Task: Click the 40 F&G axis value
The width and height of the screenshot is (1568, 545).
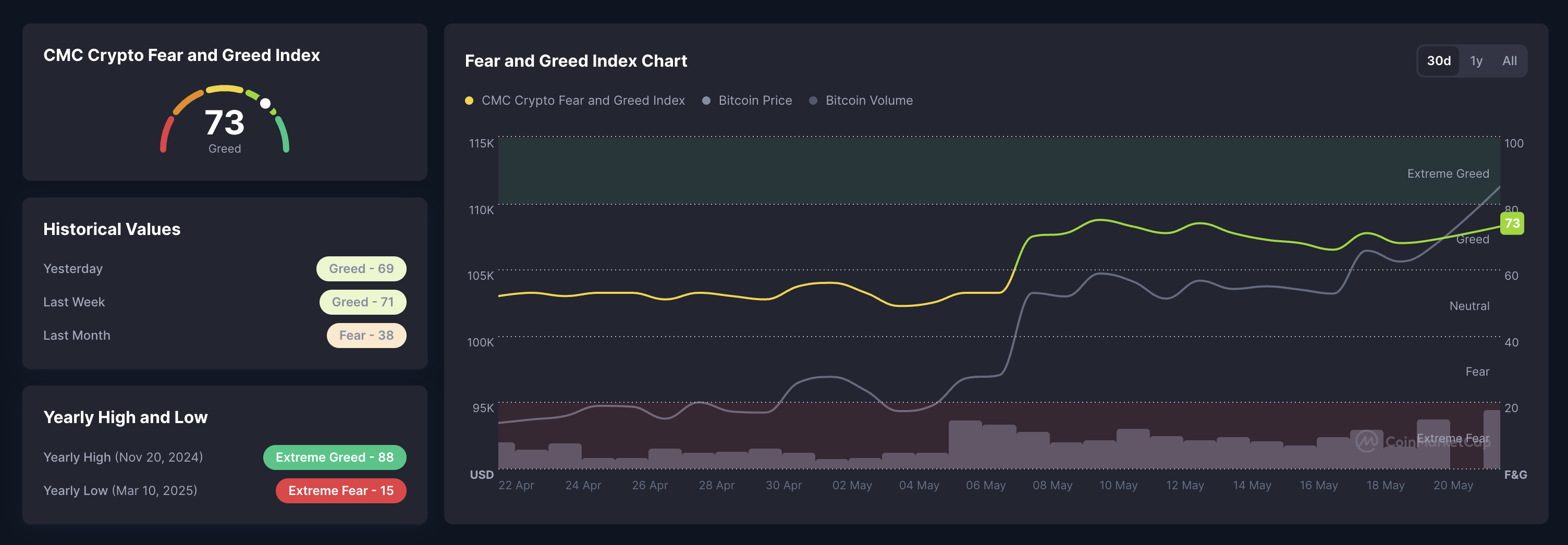Action: tap(1511, 342)
